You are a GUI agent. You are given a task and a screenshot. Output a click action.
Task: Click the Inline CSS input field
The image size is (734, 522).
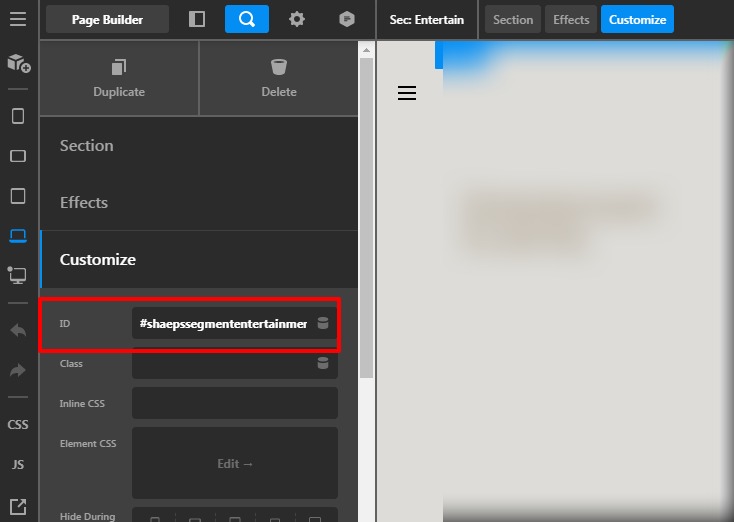click(234, 403)
